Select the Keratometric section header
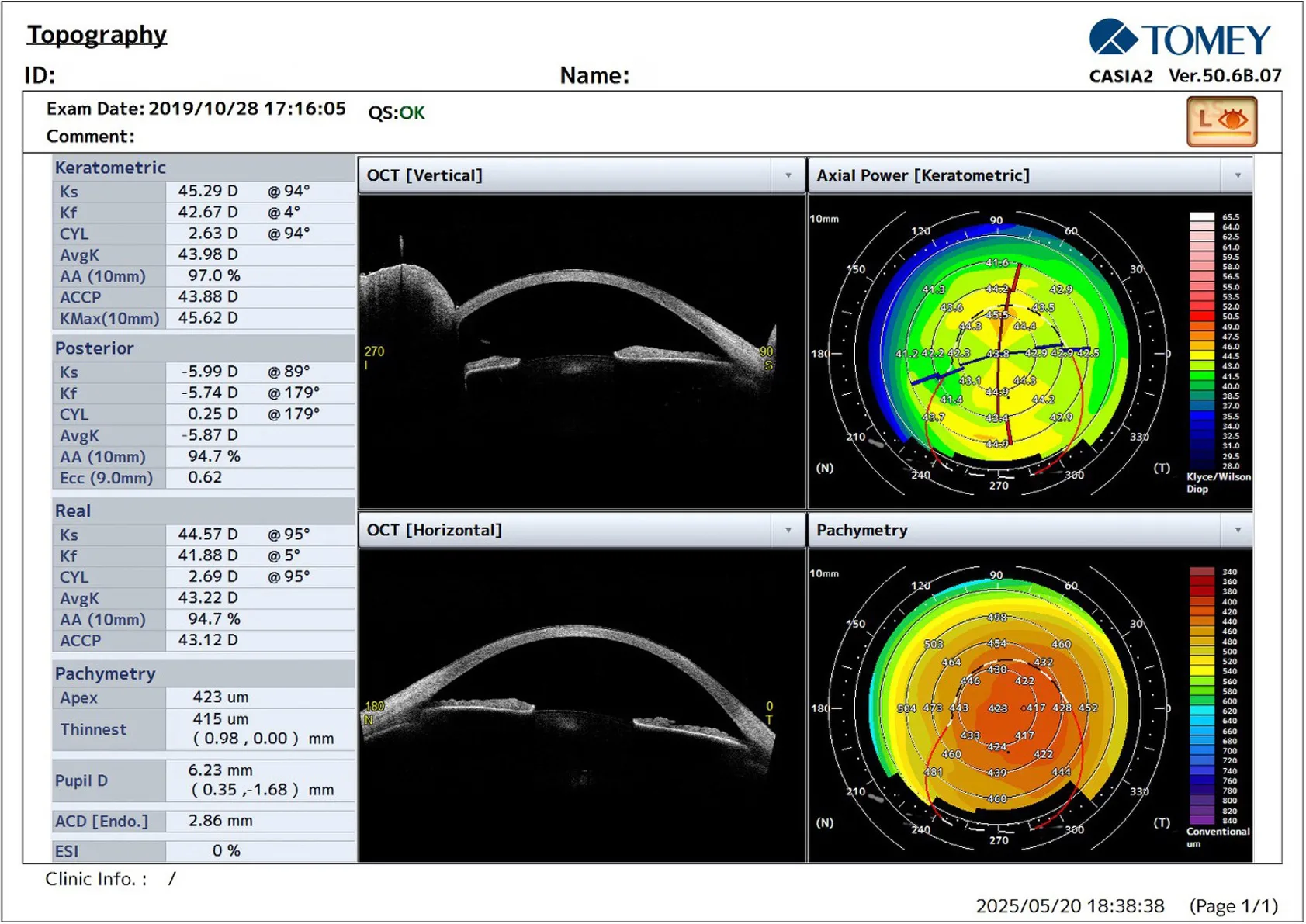Screen dimensions: 1306x924 tap(204, 168)
